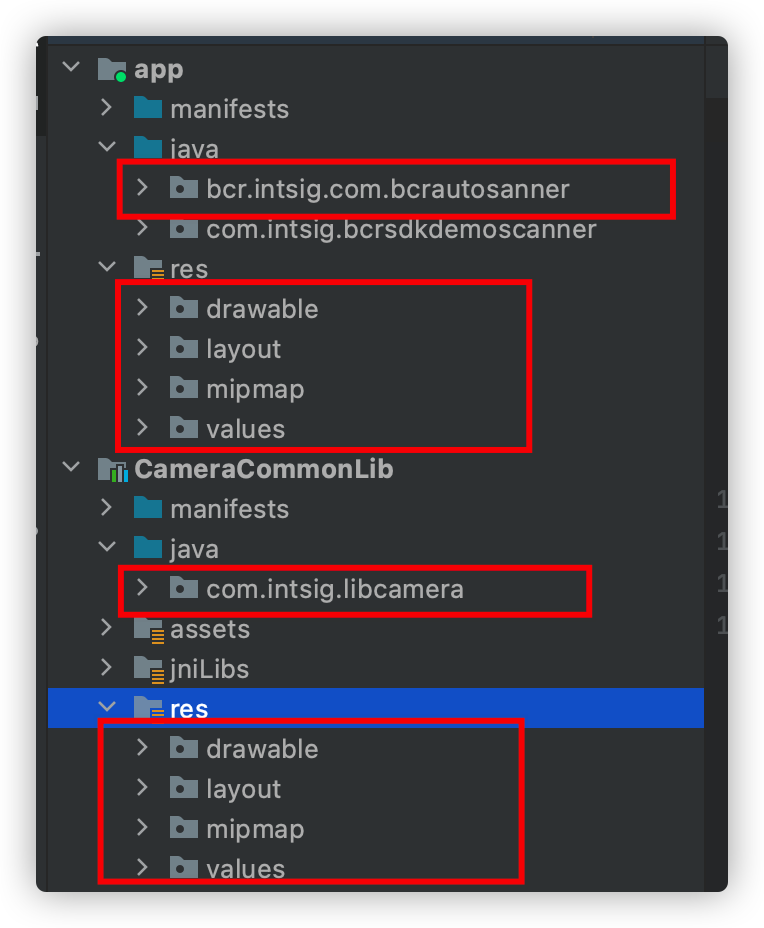Screen dimensions: 764x928
Task: Collapse the CameraCommonLib module node
Action: (x=71, y=466)
